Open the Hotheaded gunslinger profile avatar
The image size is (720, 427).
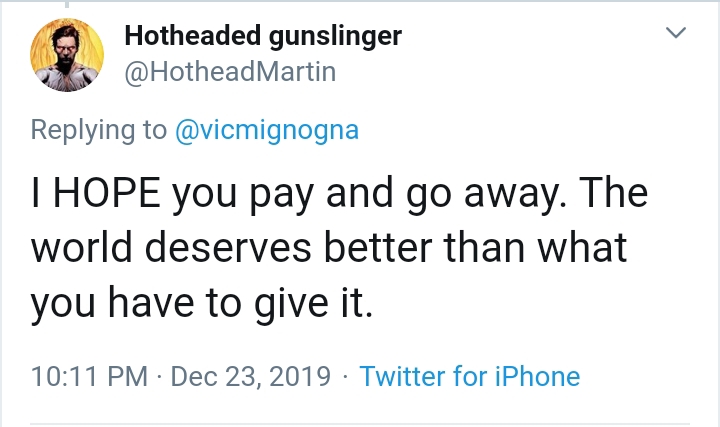[67, 55]
